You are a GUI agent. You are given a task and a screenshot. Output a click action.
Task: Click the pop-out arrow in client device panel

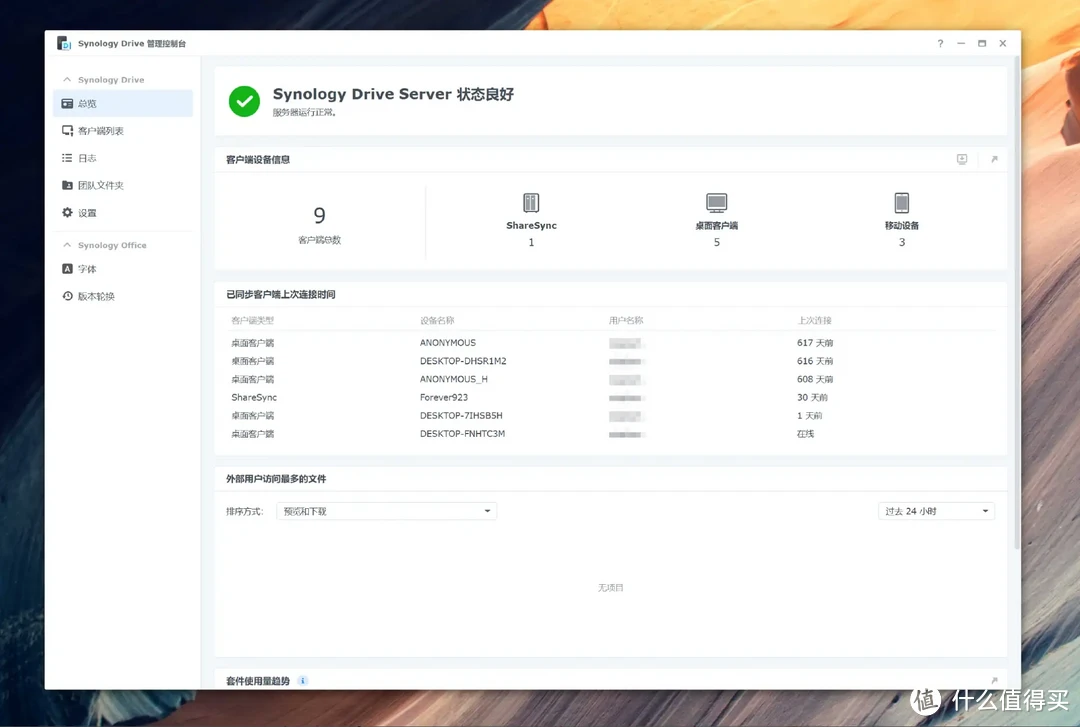pos(994,159)
